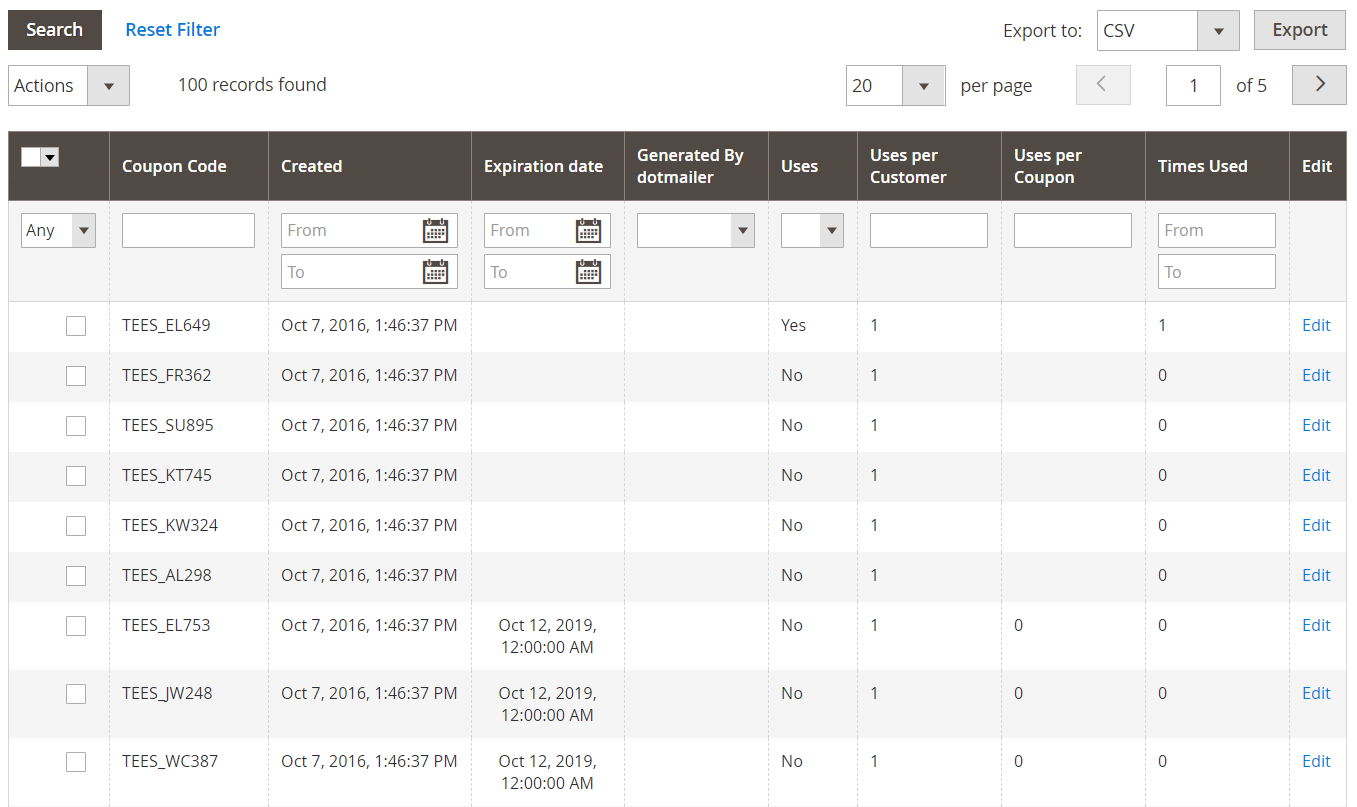This screenshot has height=807, width=1357.
Task: Check the box beside TEES_KW324
Action: coord(76,526)
